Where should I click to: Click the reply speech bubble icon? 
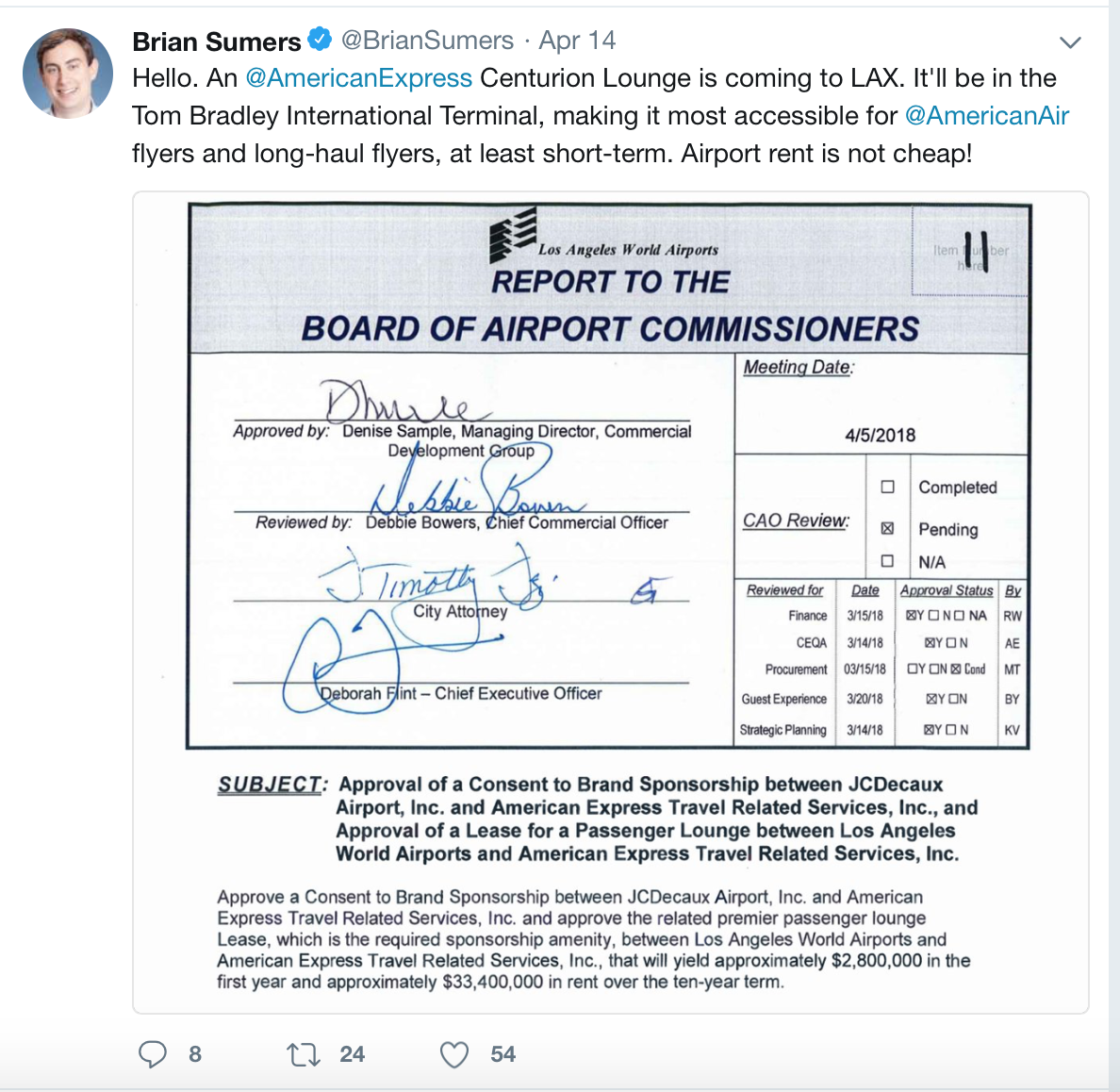tap(152, 1054)
